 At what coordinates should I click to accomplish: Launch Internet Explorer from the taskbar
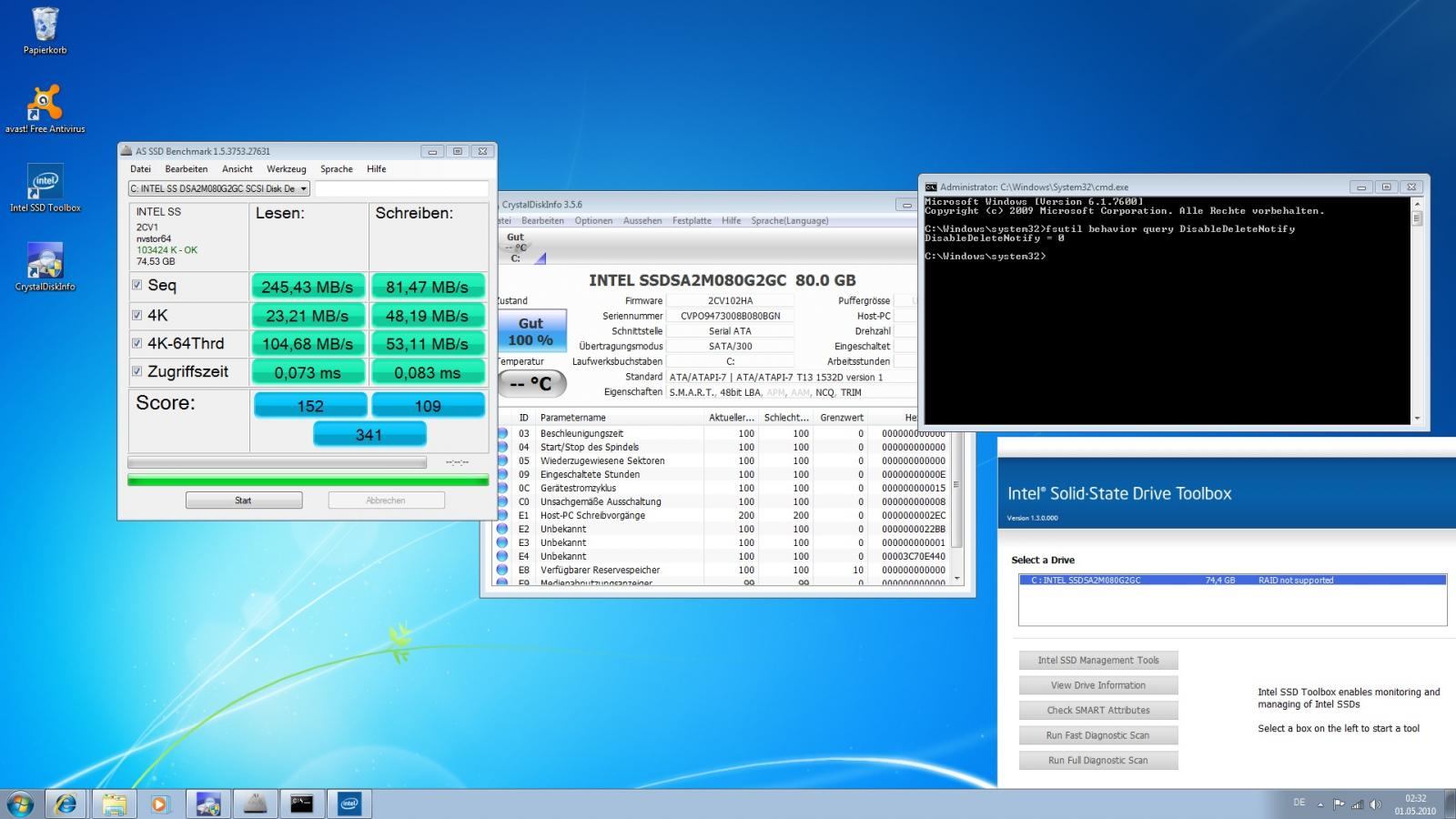tap(66, 804)
